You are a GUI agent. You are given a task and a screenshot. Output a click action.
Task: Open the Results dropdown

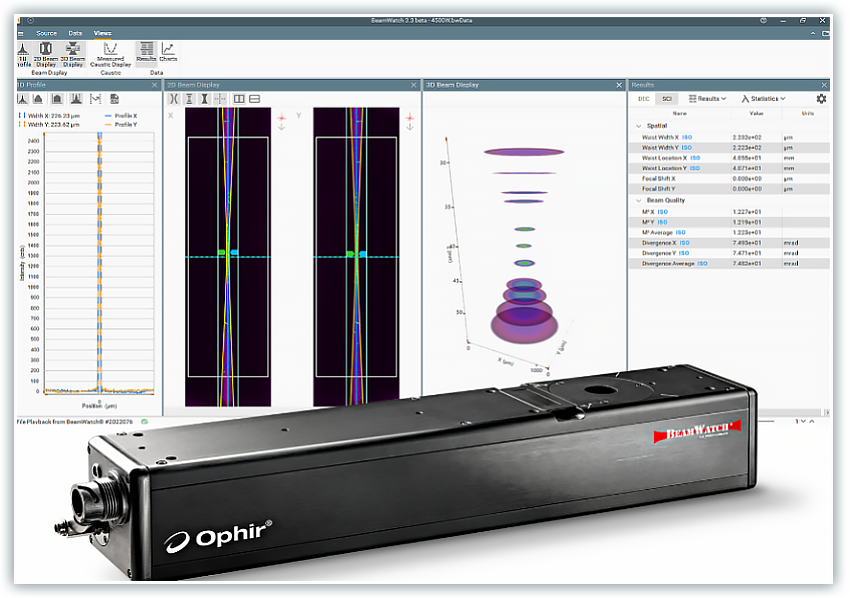[x=710, y=99]
